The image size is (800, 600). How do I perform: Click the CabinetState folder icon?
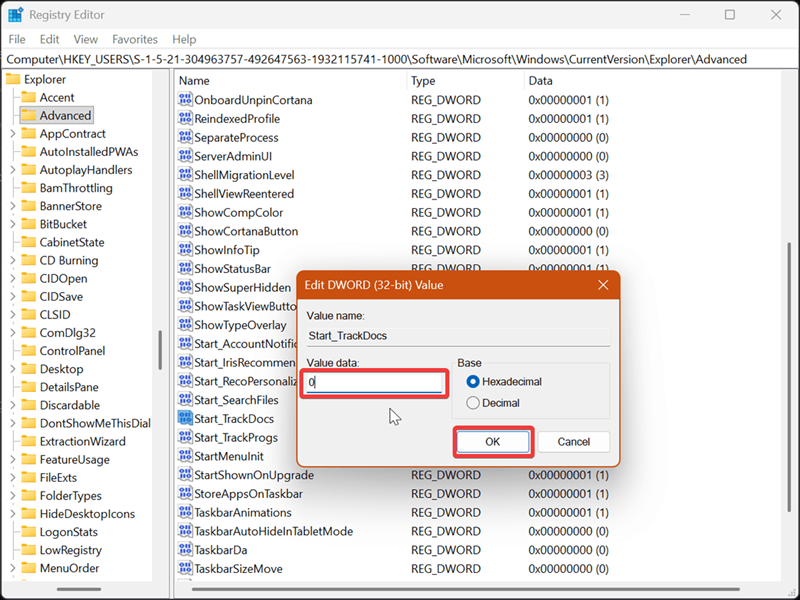click(29, 242)
